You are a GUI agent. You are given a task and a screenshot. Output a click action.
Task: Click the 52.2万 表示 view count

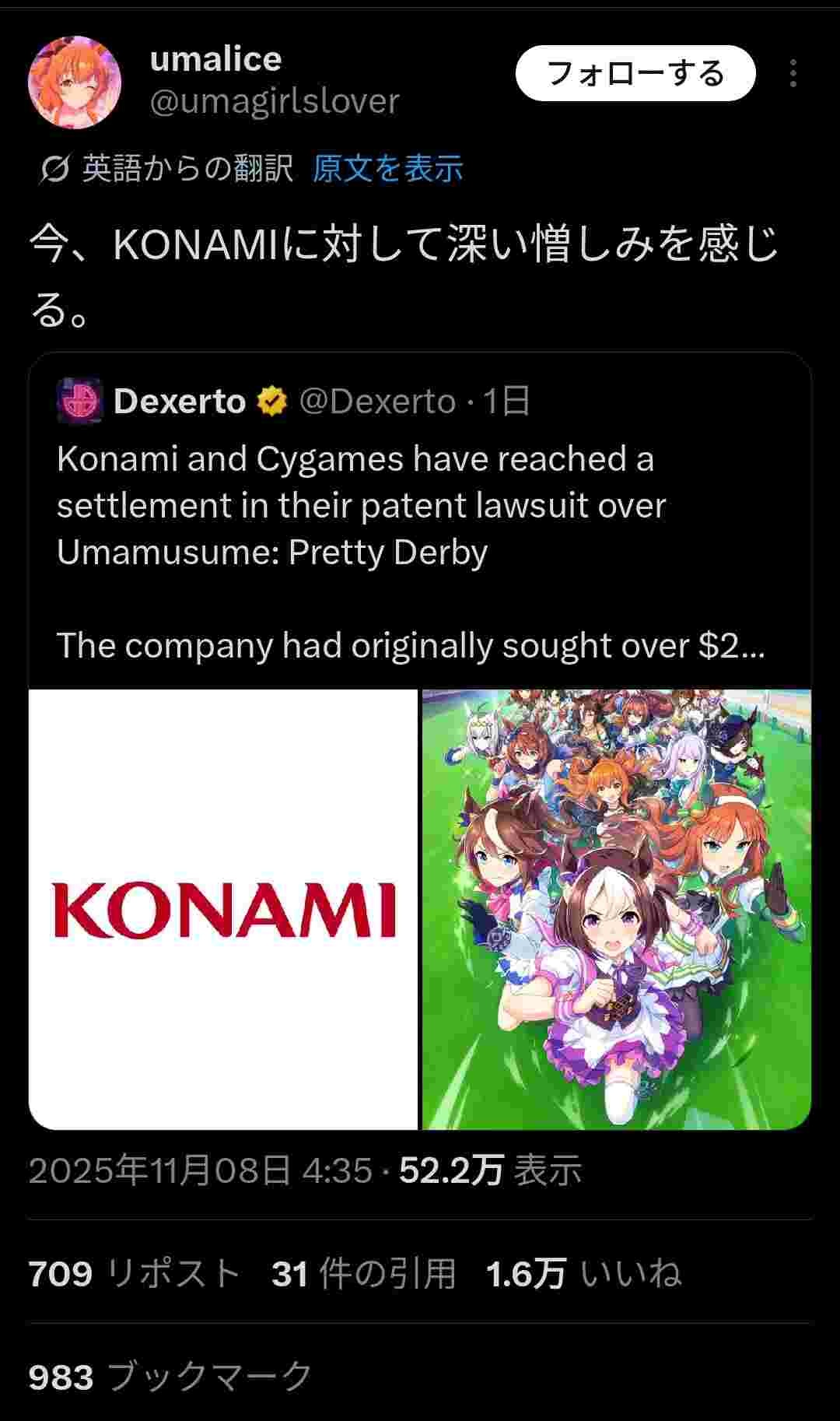tap(490, 1170)
